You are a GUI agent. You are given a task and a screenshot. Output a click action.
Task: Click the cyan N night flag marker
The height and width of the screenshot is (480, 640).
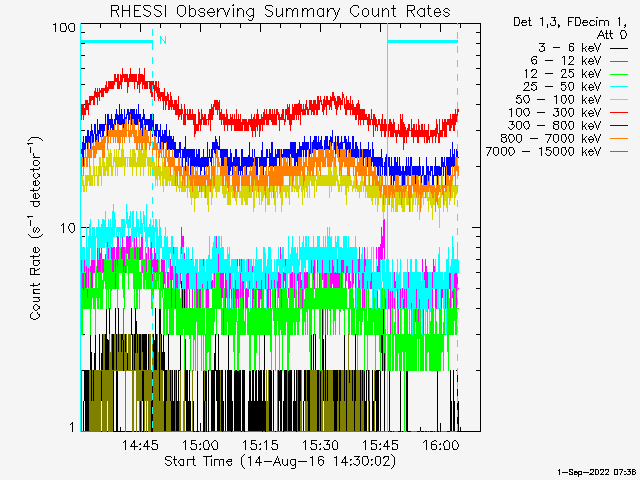(163, 40)
